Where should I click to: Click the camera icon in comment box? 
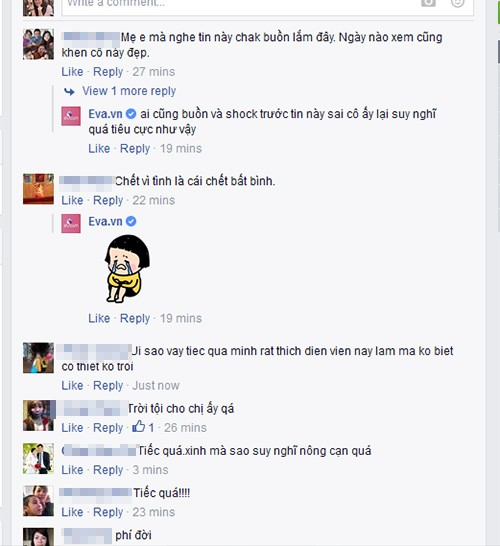pos(428,3)
